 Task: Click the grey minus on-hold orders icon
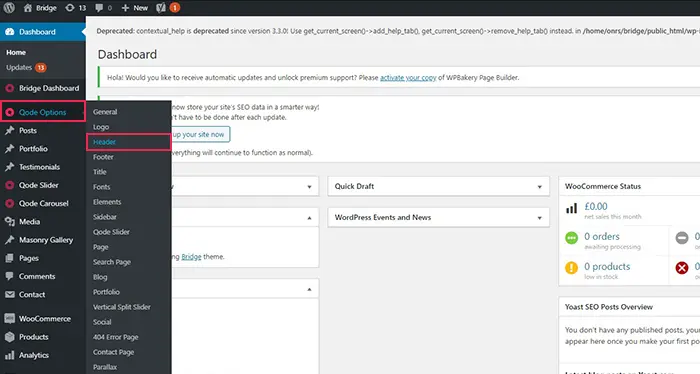coord(682,238)
